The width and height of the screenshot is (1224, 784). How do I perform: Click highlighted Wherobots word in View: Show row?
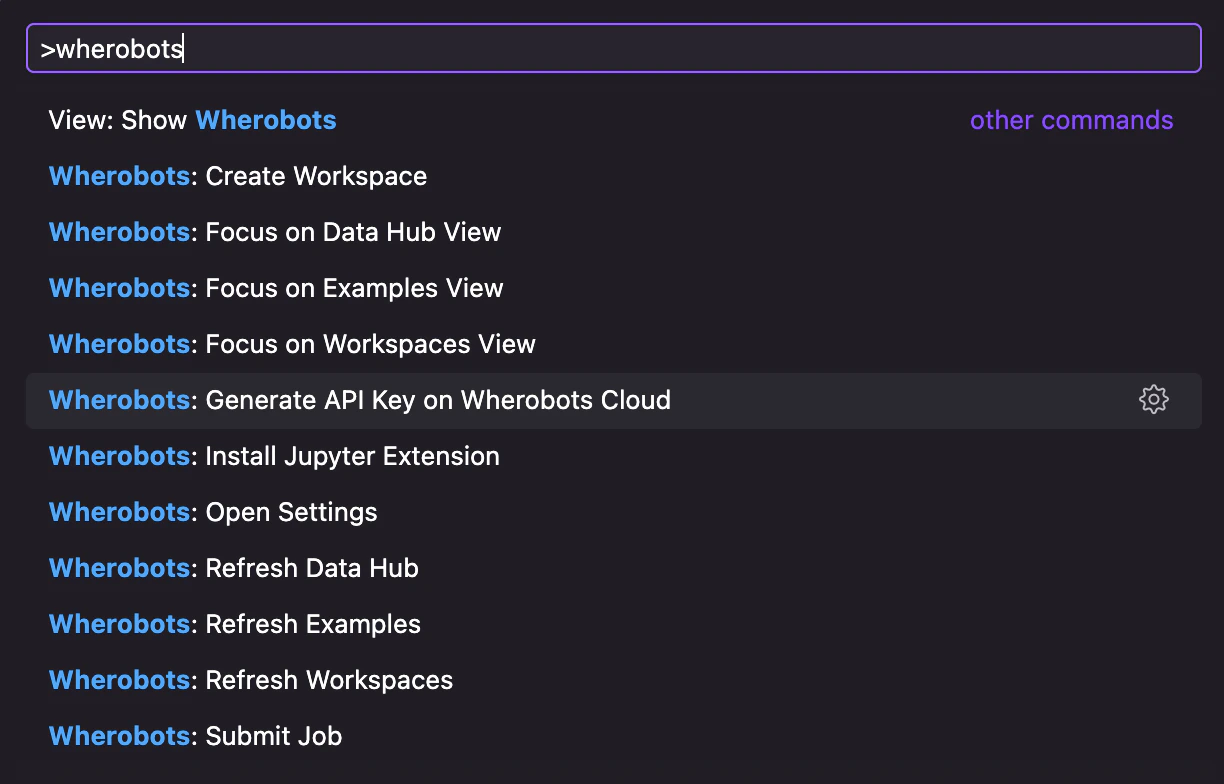coord(266,121)
